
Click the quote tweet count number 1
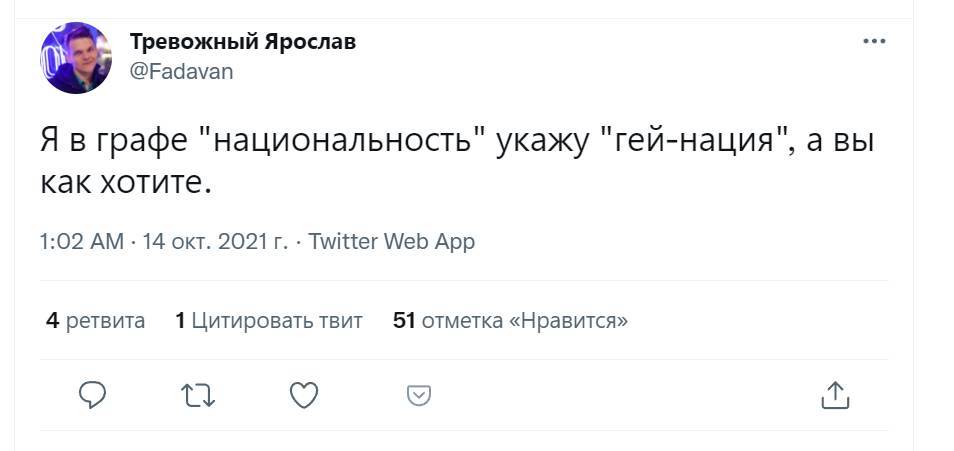pos(180,321)
